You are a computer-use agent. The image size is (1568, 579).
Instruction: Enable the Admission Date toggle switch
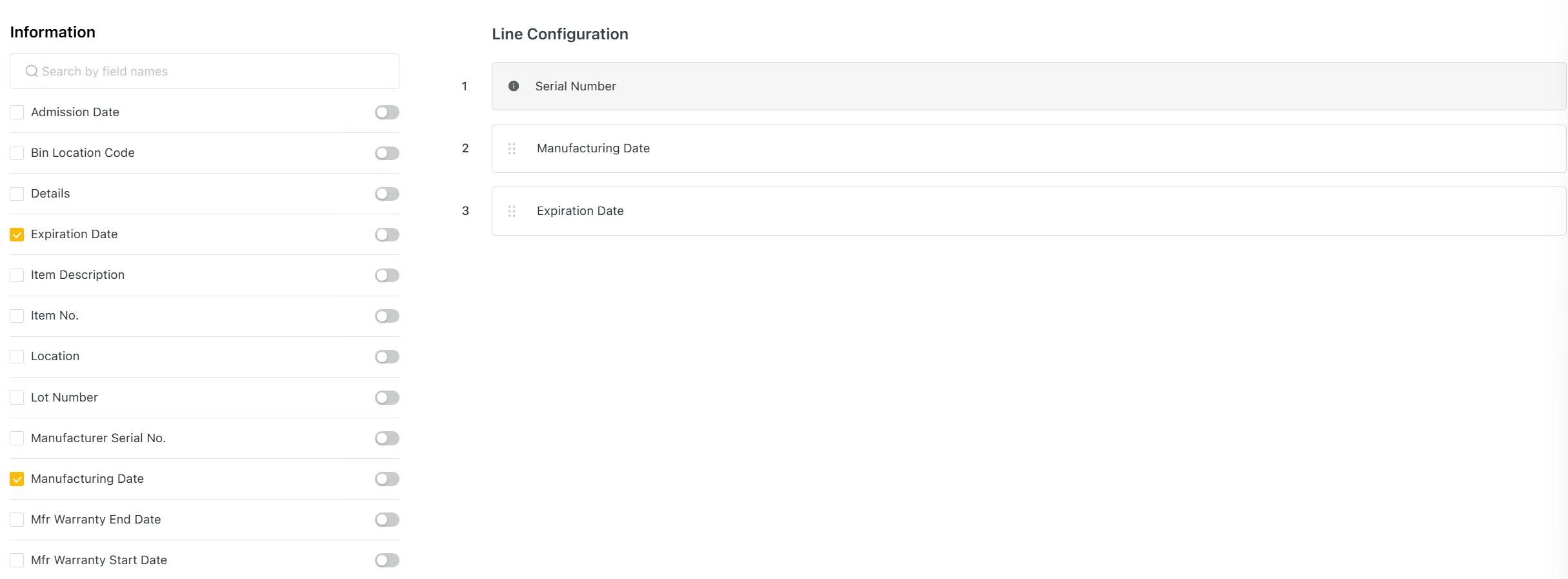pyautogui.click(x=387, y=112)
